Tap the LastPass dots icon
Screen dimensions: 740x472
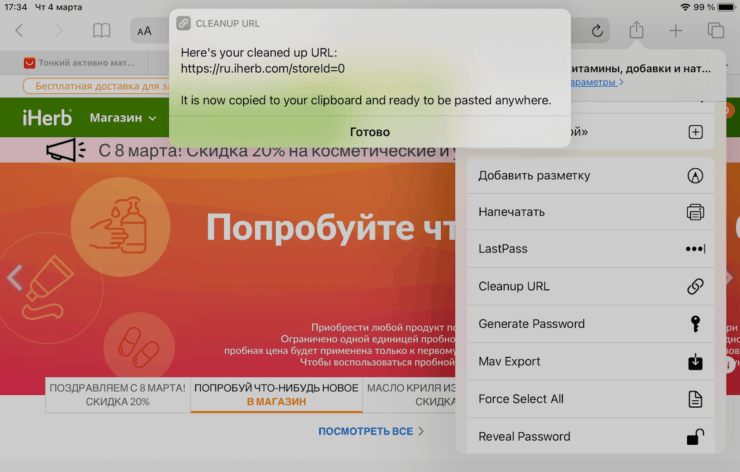tap(695, 249)
